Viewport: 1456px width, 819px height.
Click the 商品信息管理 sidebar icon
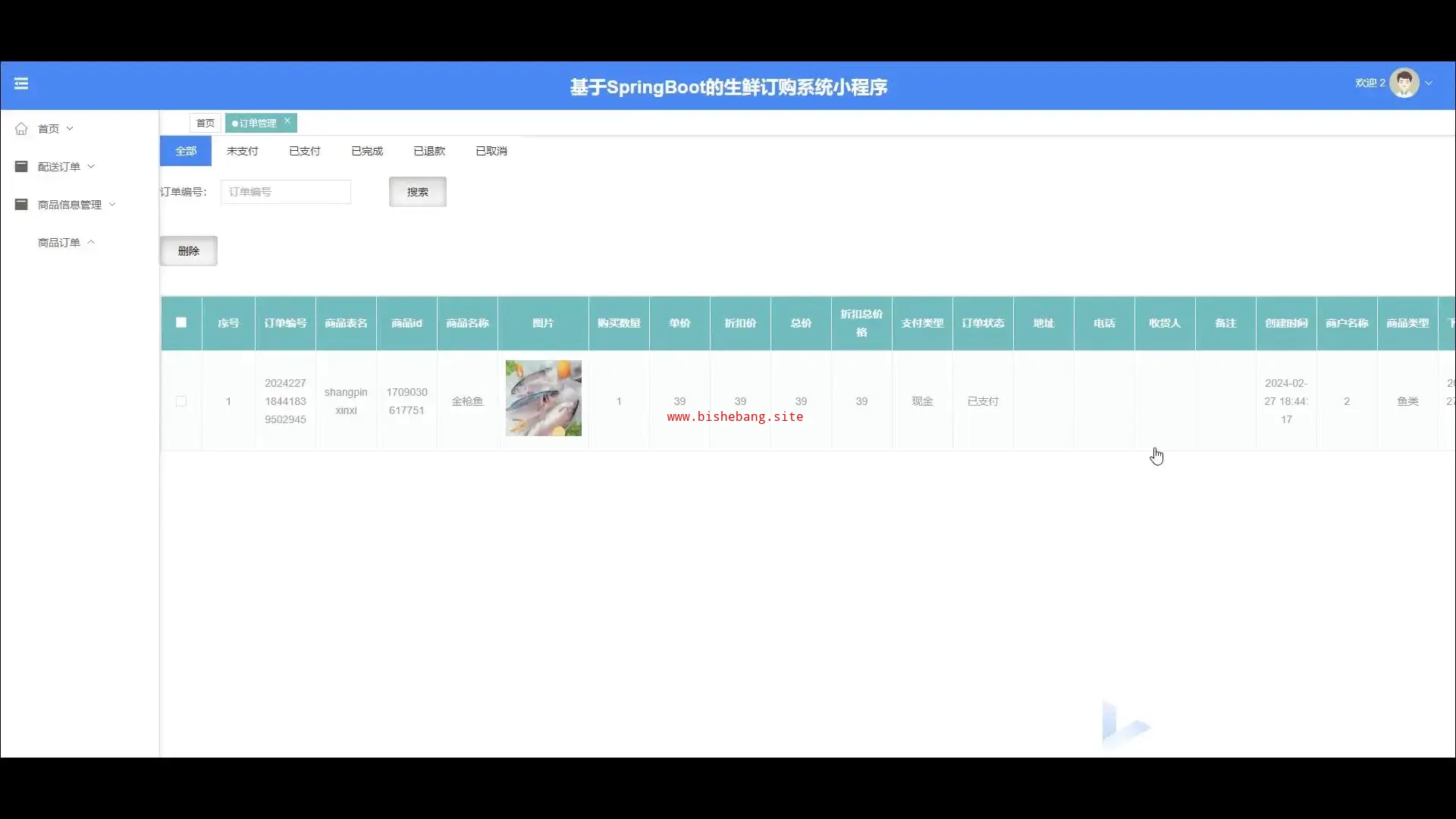[21, 205]
